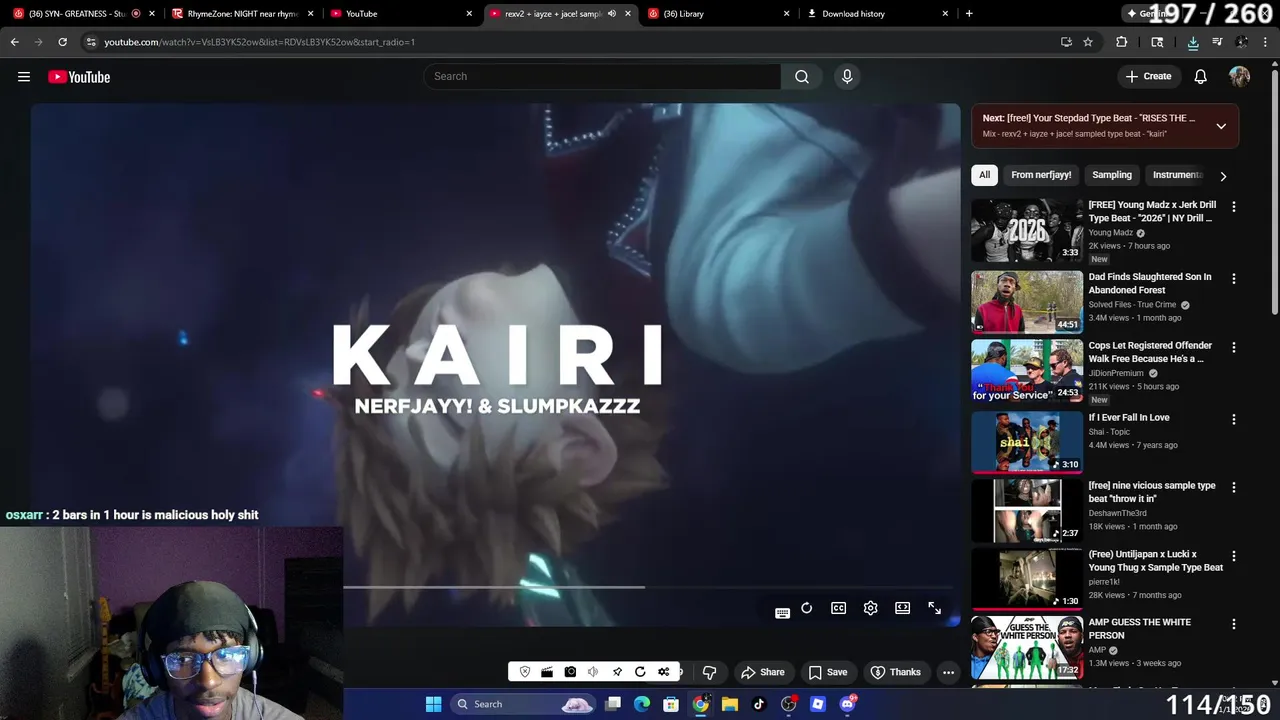Click the shield icon in overlay toolbar
The height and width of the screenshot is (720, 1280).
click(x=525, y=672)
